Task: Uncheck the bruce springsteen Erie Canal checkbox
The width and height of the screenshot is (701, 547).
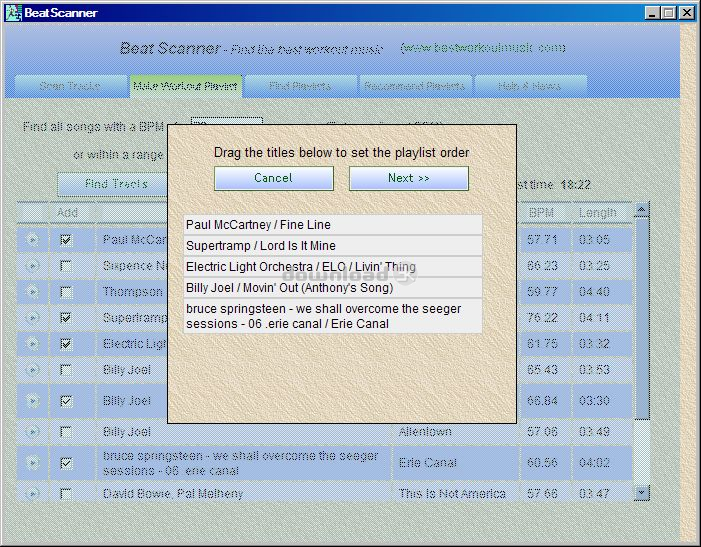Action: (x=66, y=463)
